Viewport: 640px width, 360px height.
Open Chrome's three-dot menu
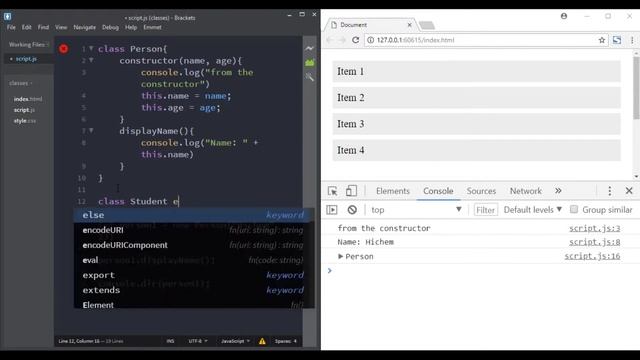click(632, 40)
